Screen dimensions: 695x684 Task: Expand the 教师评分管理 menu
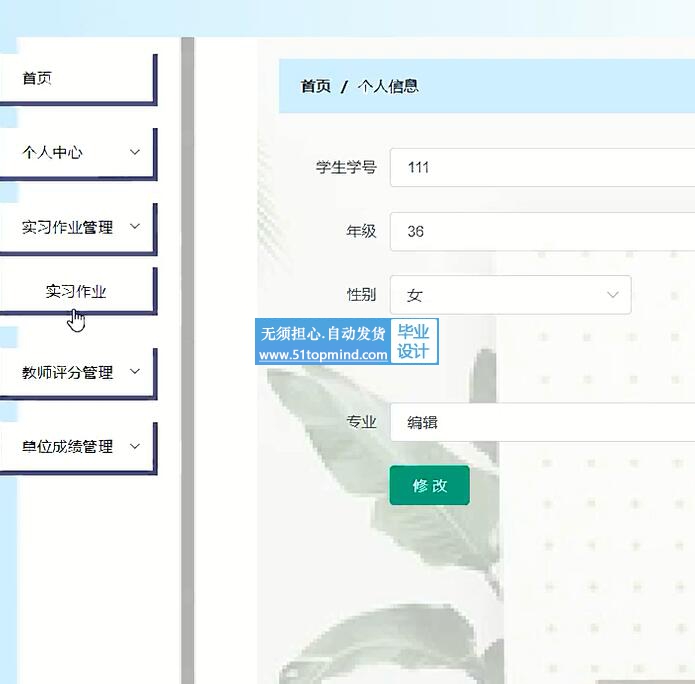77,372
